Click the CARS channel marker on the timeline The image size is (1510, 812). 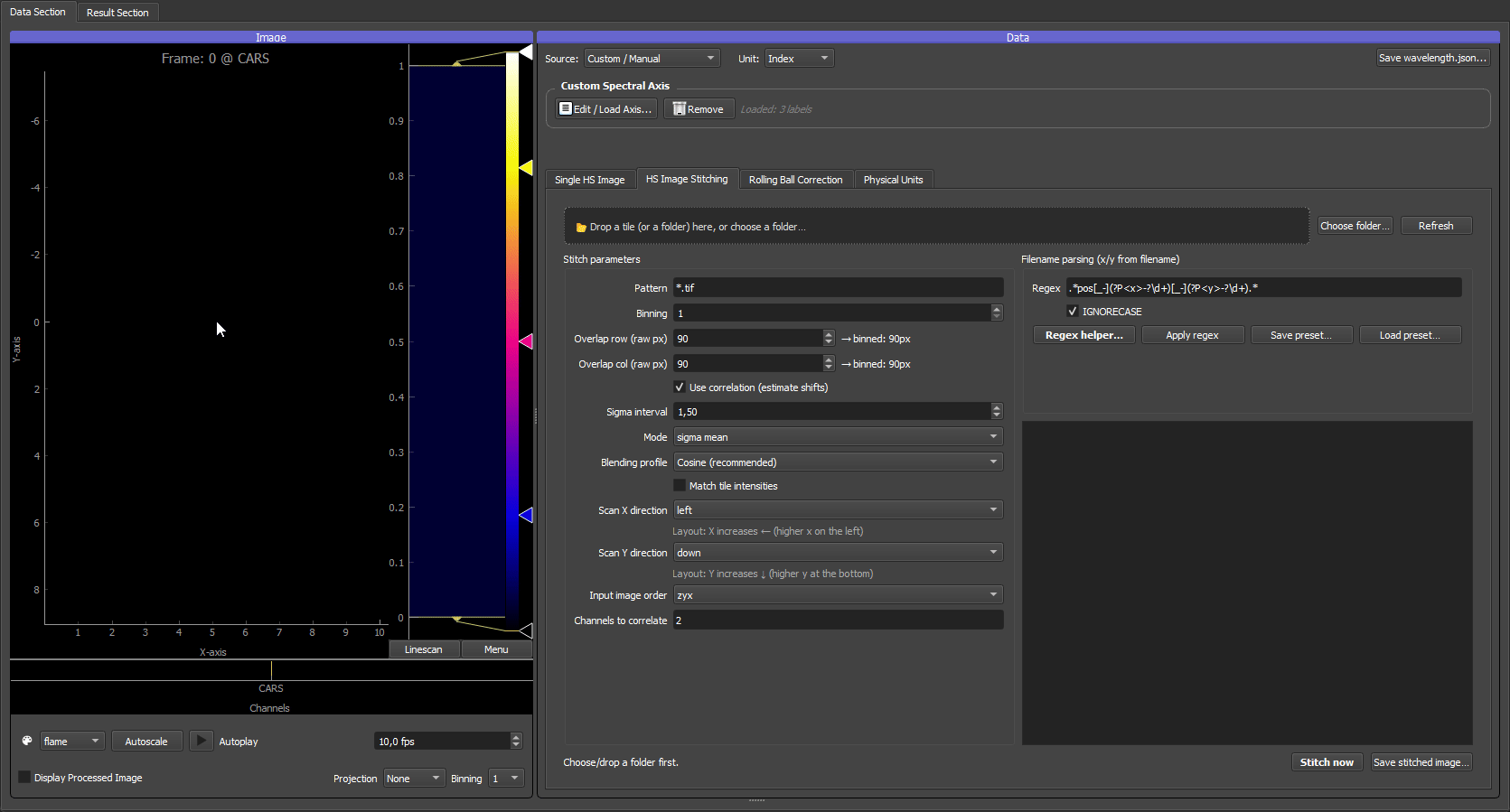pos(271,670)
